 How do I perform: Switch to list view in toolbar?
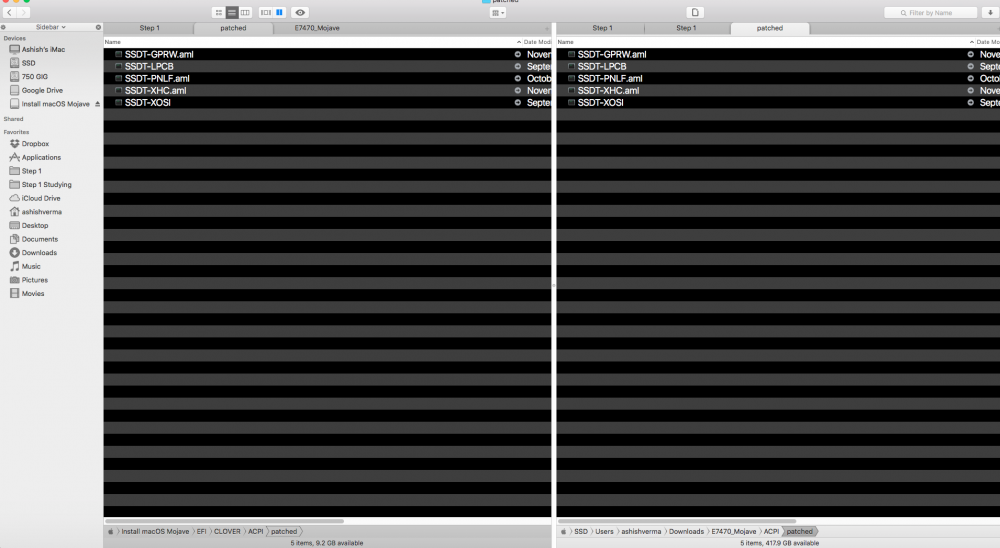(232, 12)
